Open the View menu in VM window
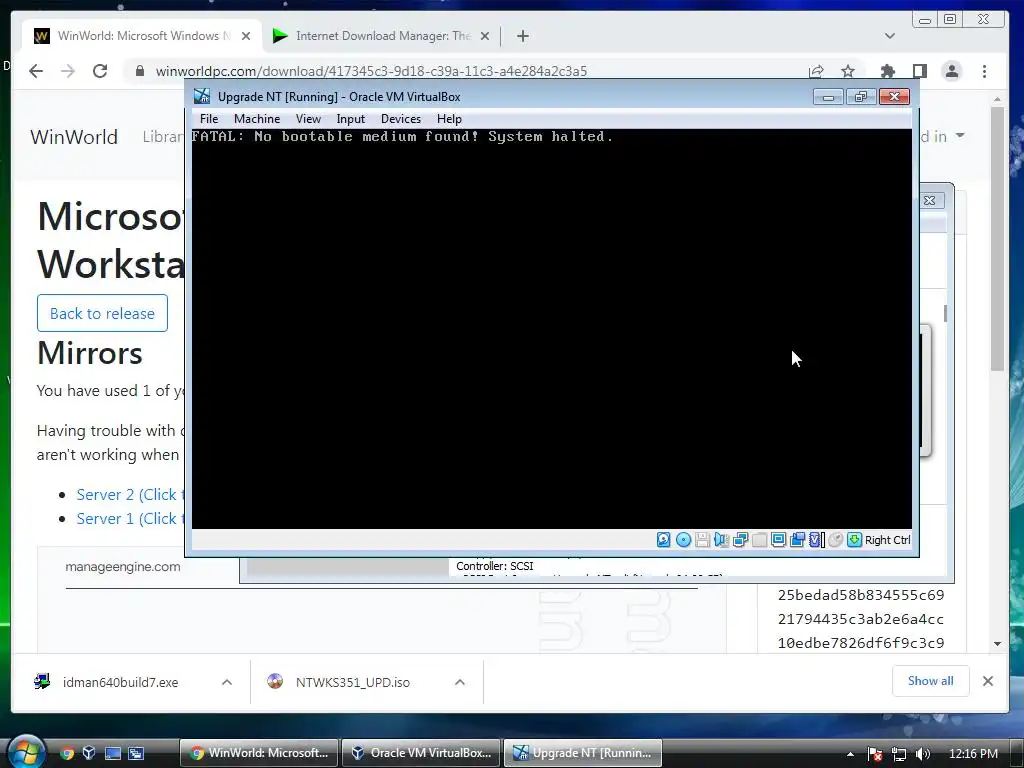The height and width of the screenshot is (768, 1024). 308,119
